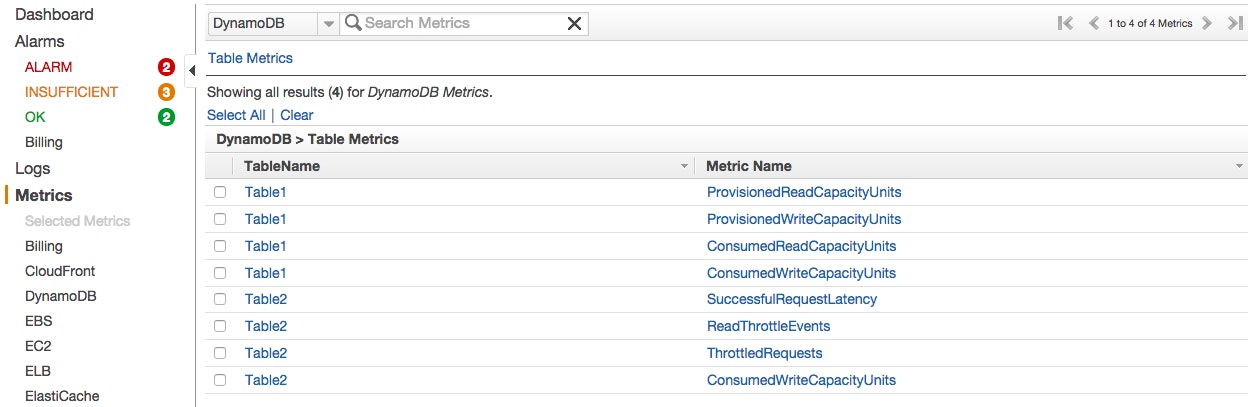Clear the Search Metrics field with X
The width and height of the screenshot is (1248, 407).
point(574,23)
